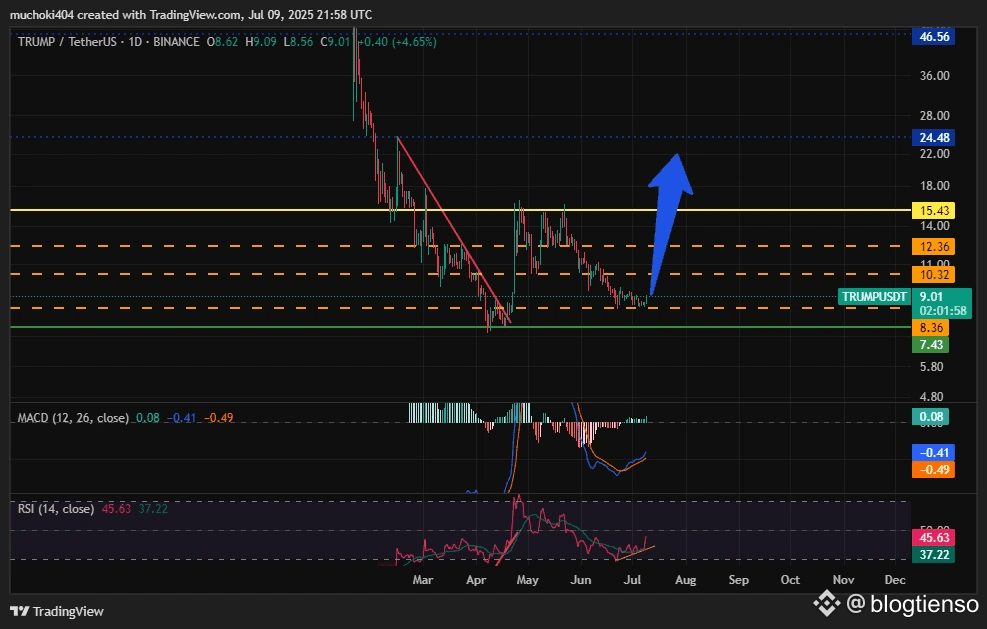Click the current price 9.01 label
Image resolution: width=987 pixels, height=629 pixels.
[931, 297]
